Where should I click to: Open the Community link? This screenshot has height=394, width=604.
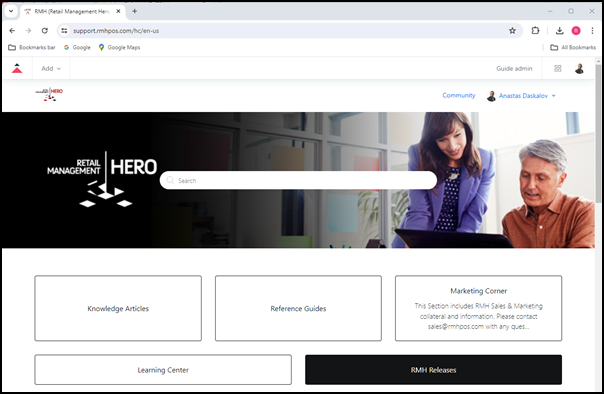click(458, 96)
